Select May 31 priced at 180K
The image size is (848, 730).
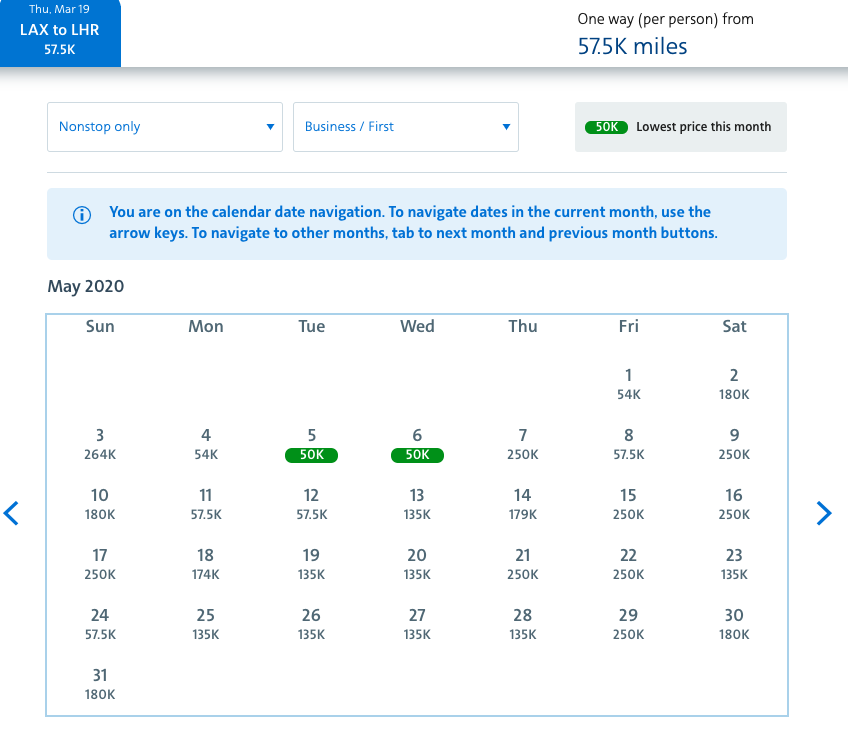[x=100, y=685]
